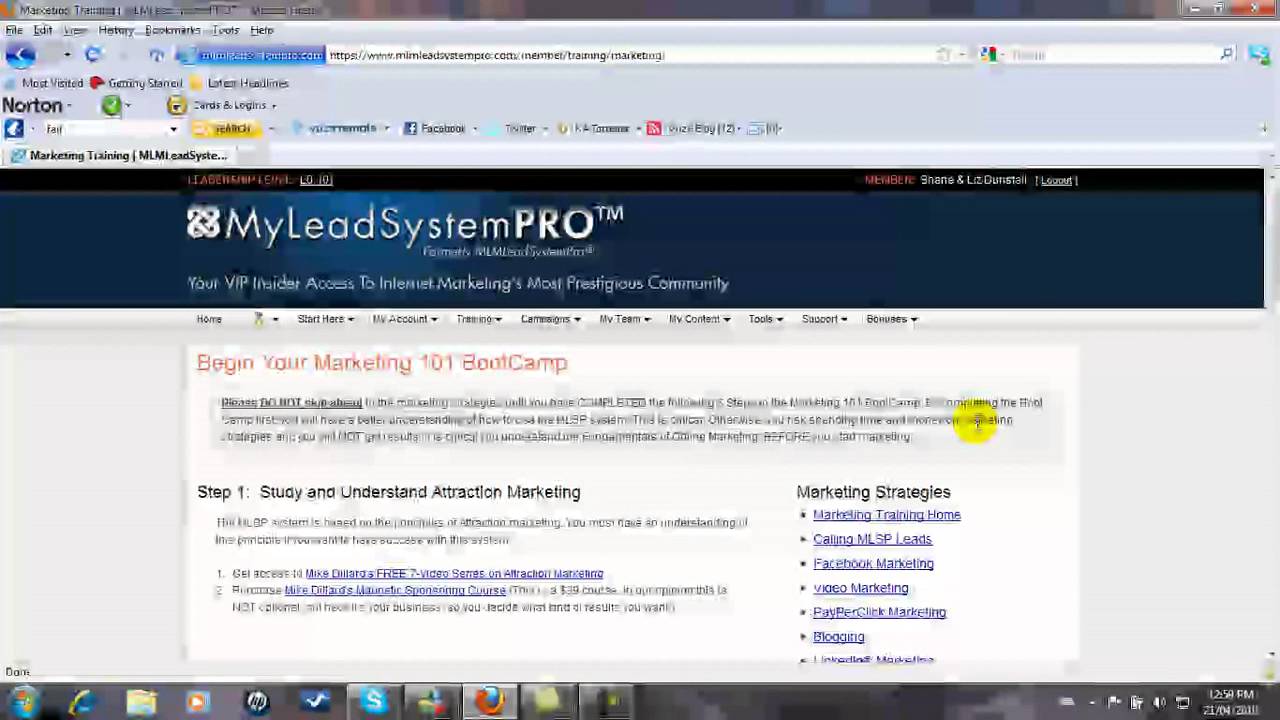Open Calling MLSP Leads link

(x=872, y=539)
